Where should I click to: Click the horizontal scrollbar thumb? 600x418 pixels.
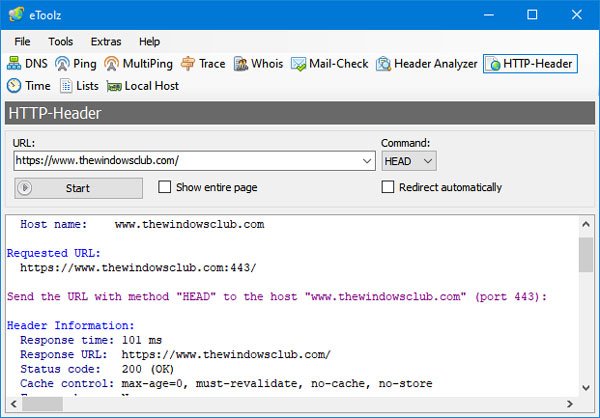(x=42, y=404)
